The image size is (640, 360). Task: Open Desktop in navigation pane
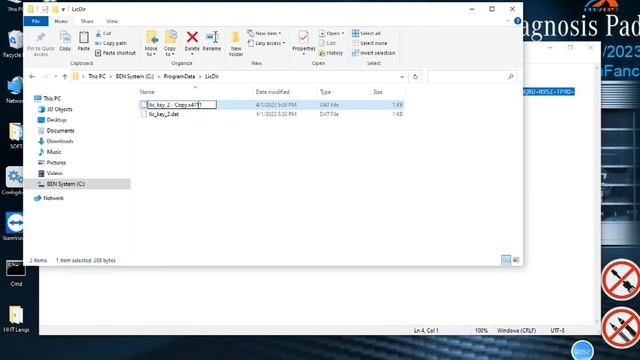56,120
